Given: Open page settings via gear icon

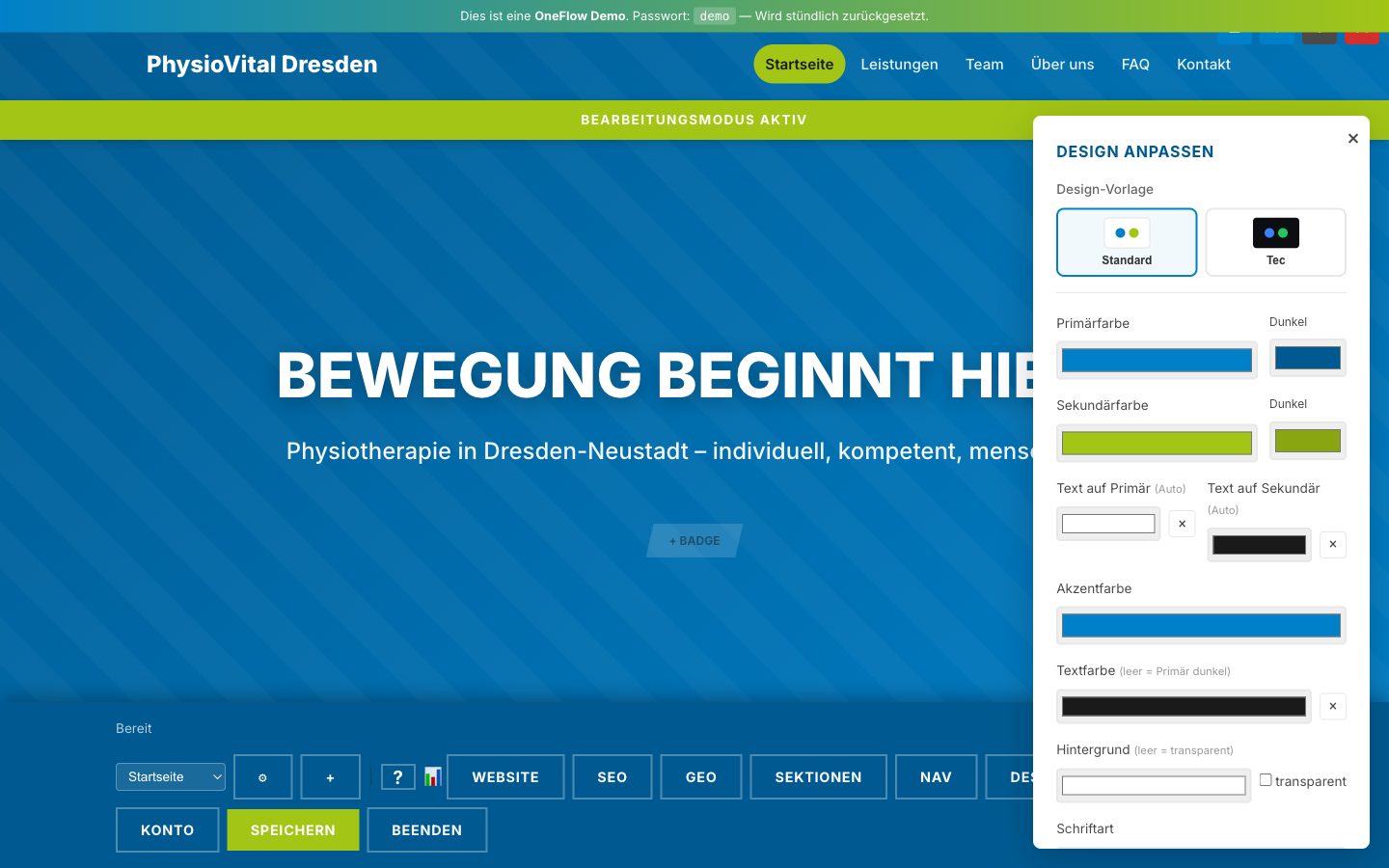Looking at the screenshot, I should (262, 776).
